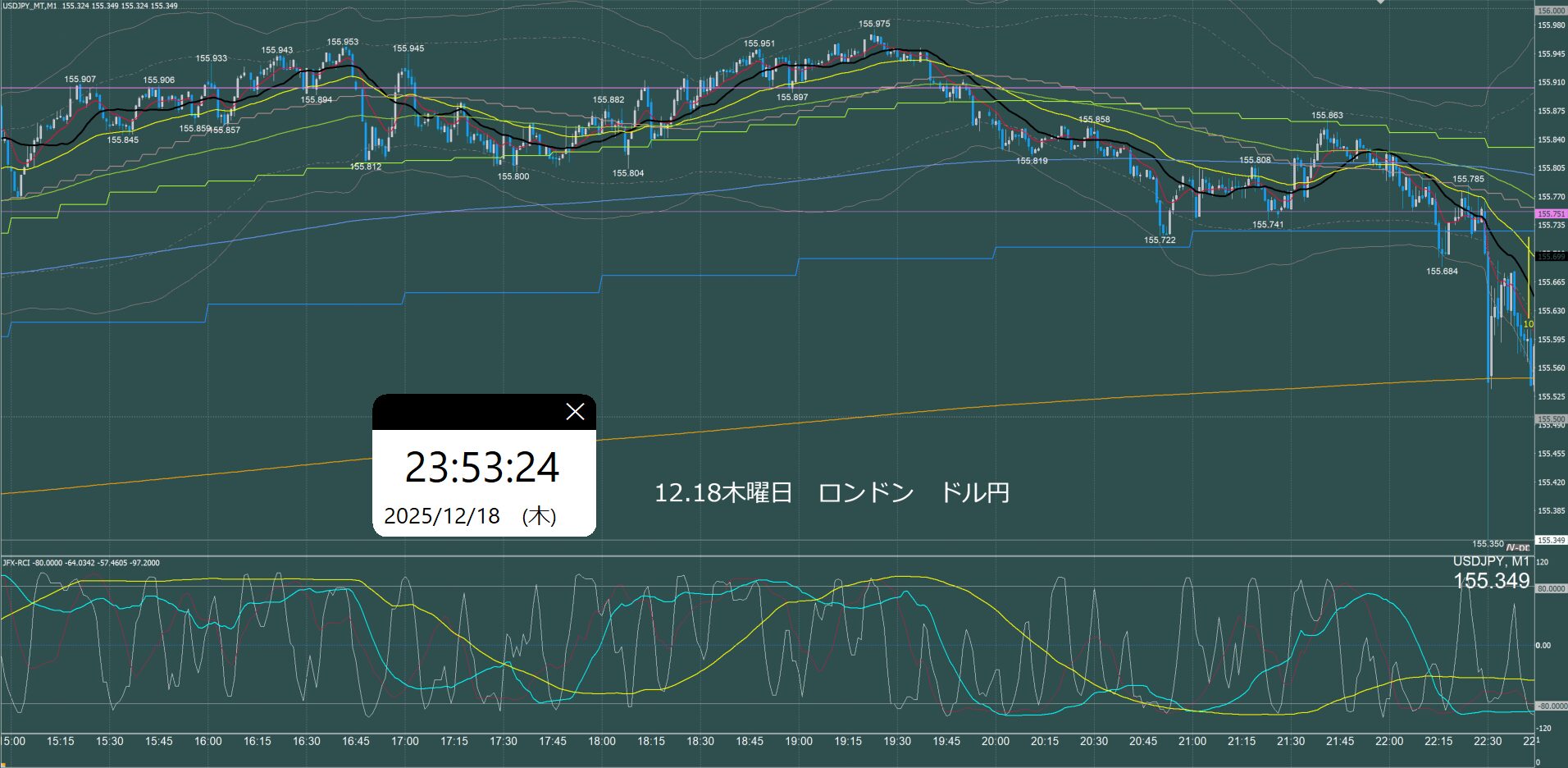The width and height of the screenshot is (1568, 768).
Task: Select the gray 155.500 level tag on scale
Action: [x=1550, y=418]
